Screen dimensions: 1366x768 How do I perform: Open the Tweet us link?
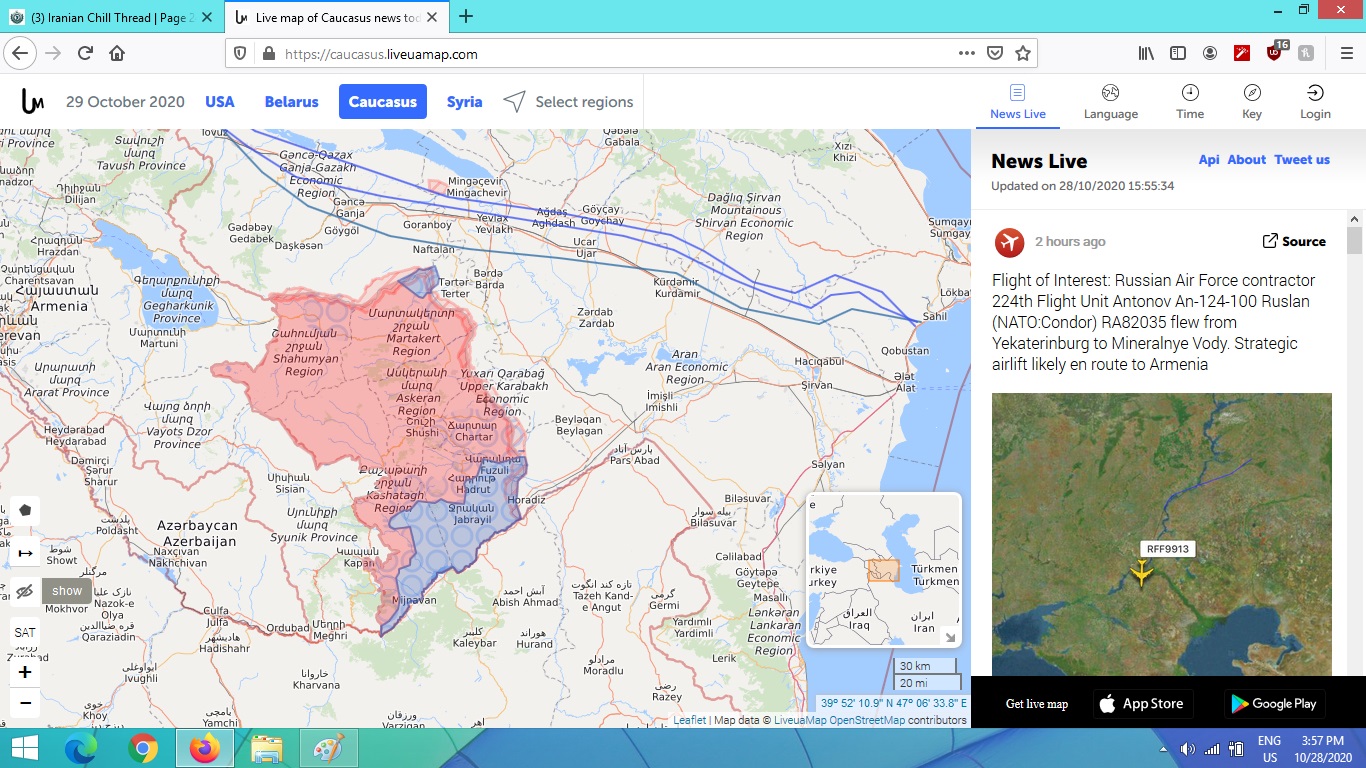(1302, 160)
